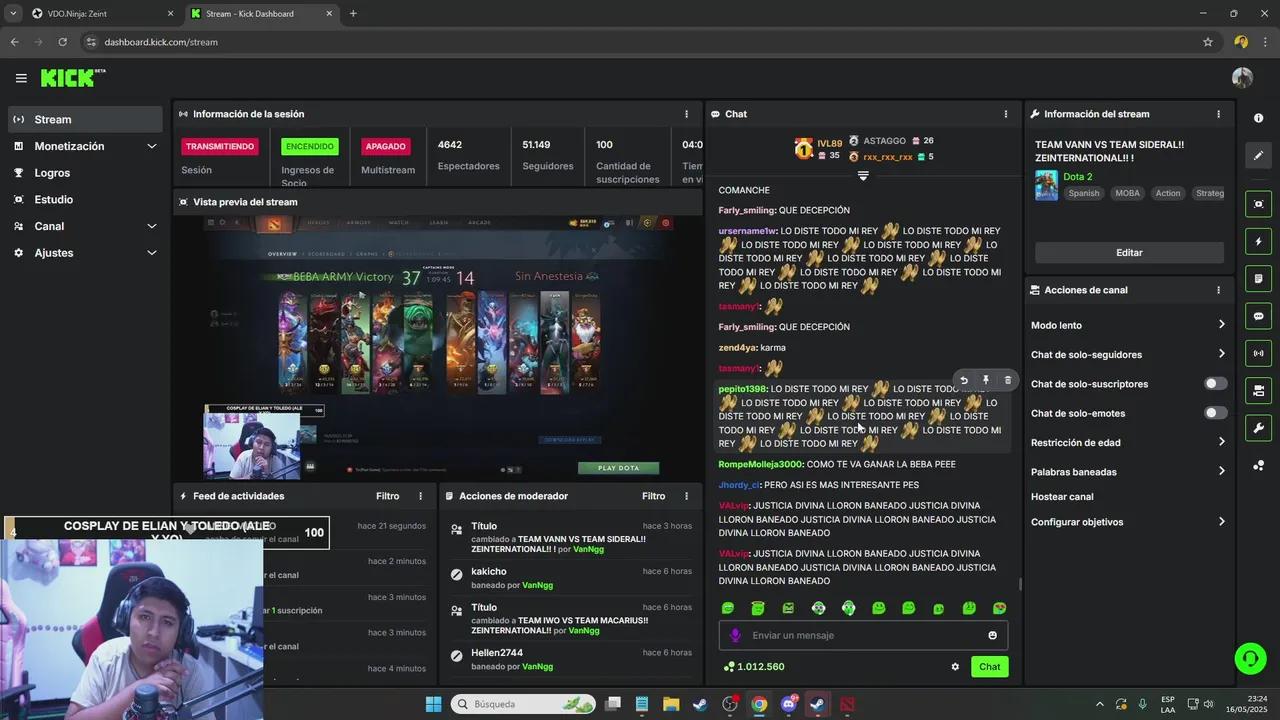Viewport: 1280px width, 720px height.
Task: Toggle Chat de solo-emotes switch
Action: [x=1215, y=413]
